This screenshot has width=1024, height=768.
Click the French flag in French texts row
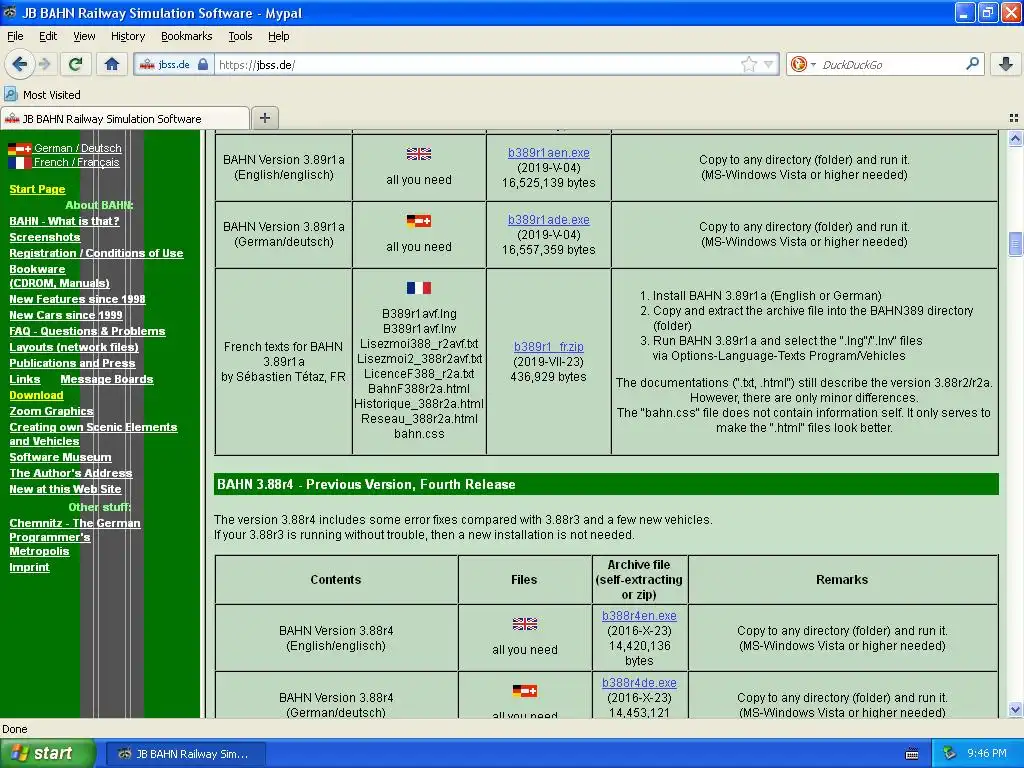tap(419, 288)
